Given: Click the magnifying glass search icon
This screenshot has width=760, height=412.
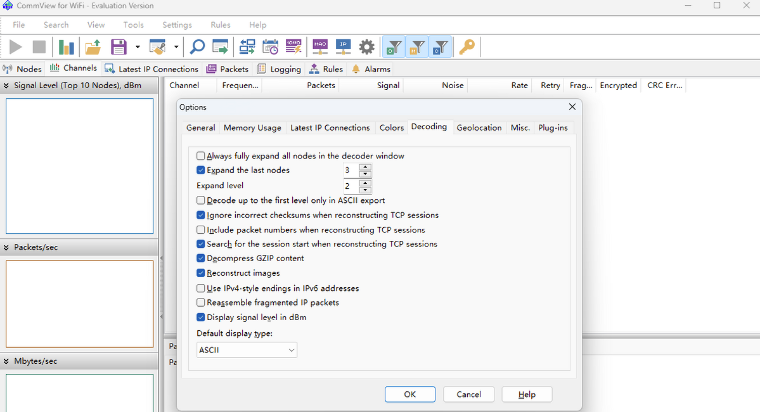Looking at the screenshot, I should pos(197,47).
